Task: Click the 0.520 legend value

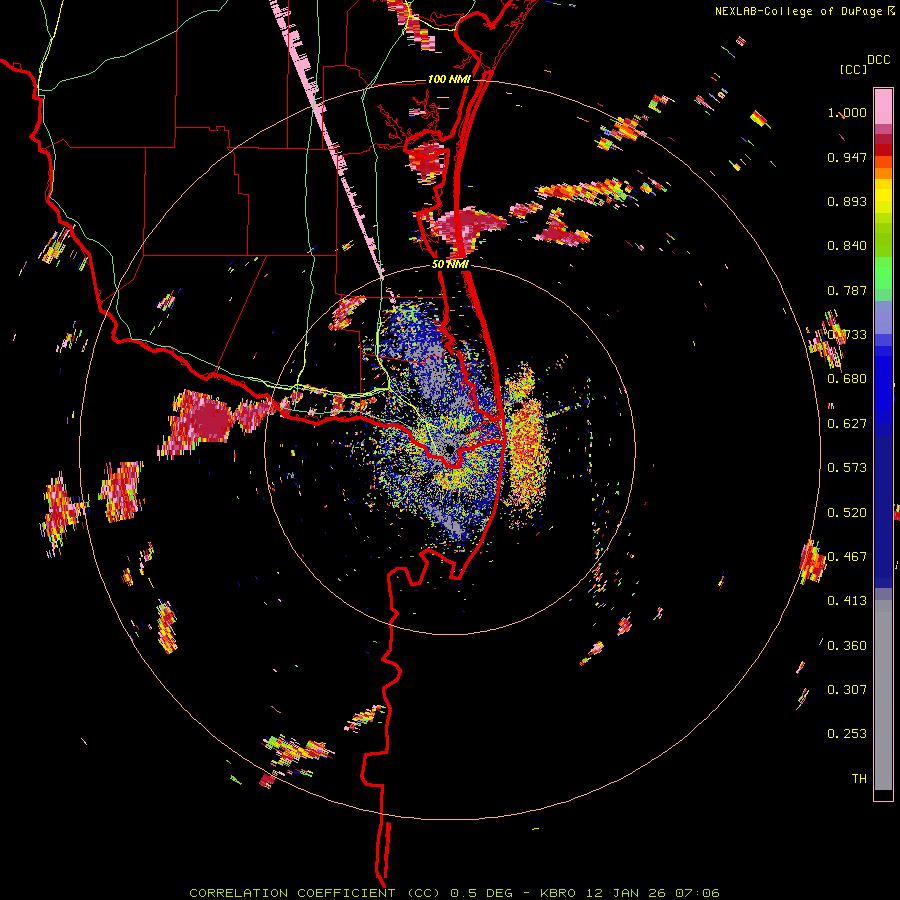Action: coord(847,513)
